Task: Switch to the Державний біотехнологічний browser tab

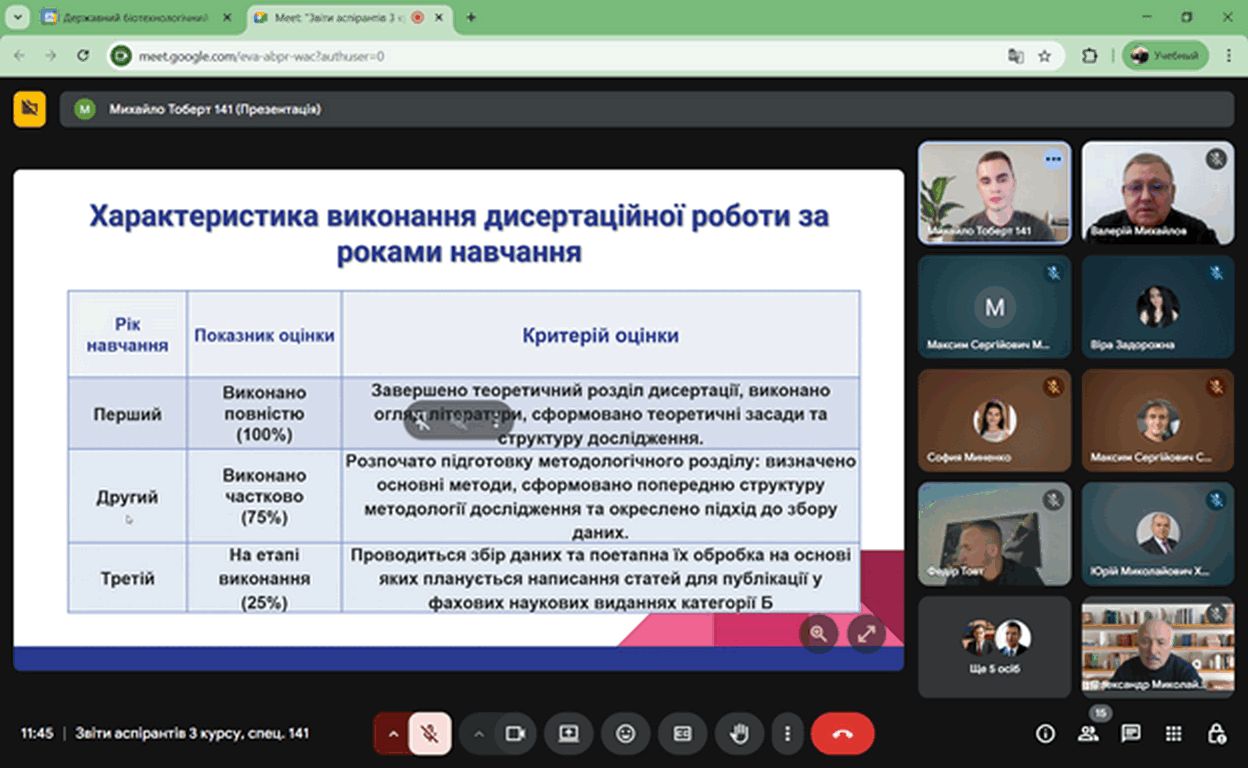Action: [x=135, y=17]
